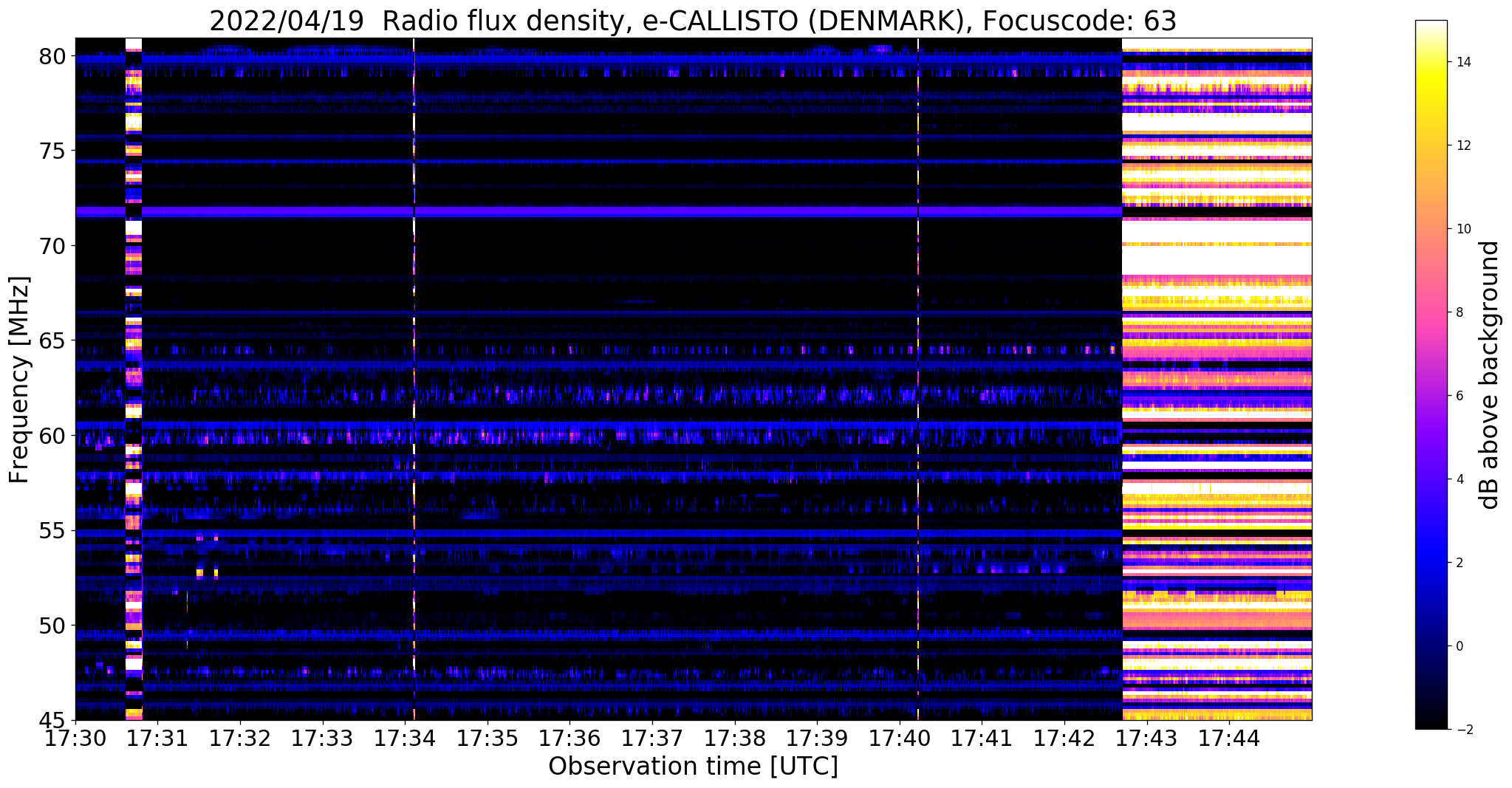Click the colorbar tick label 6

[x=1458, y=396]
